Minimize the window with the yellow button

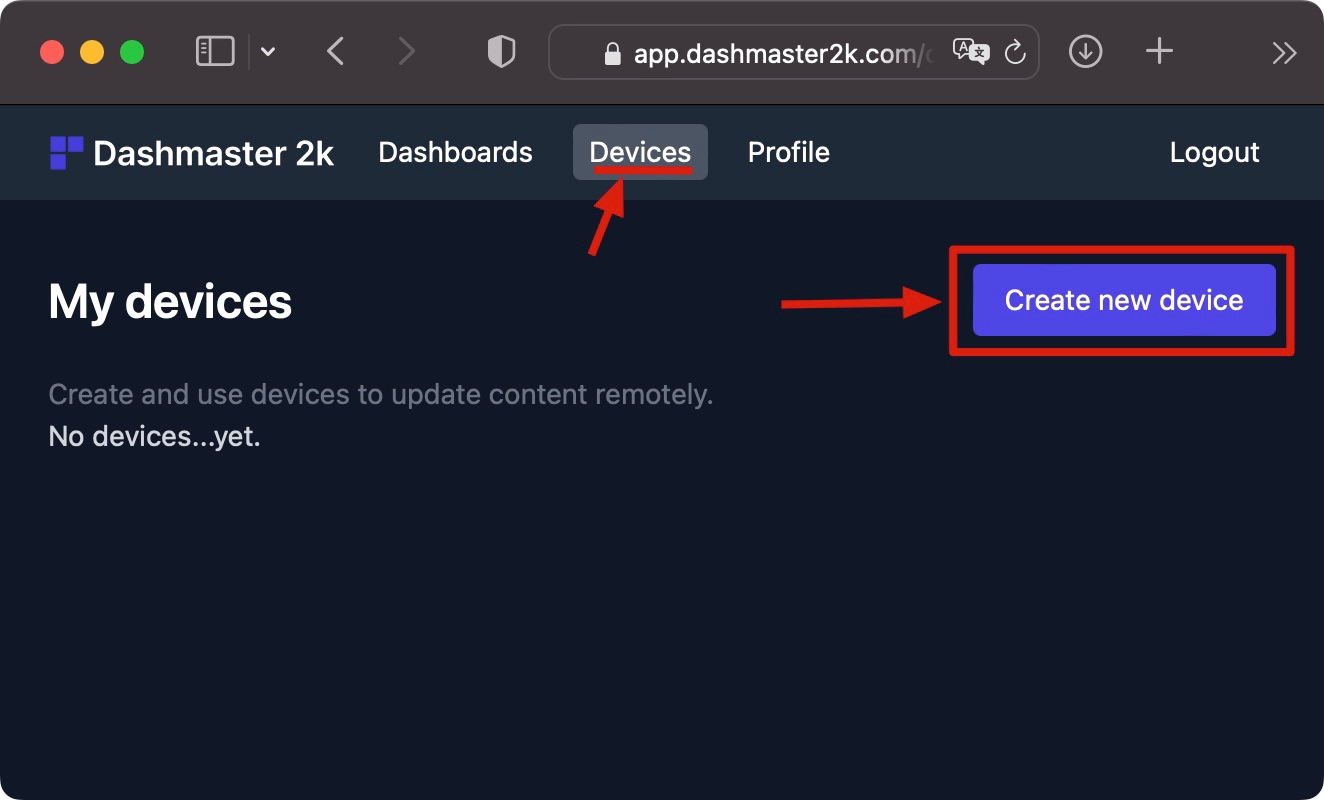[91, 51]
